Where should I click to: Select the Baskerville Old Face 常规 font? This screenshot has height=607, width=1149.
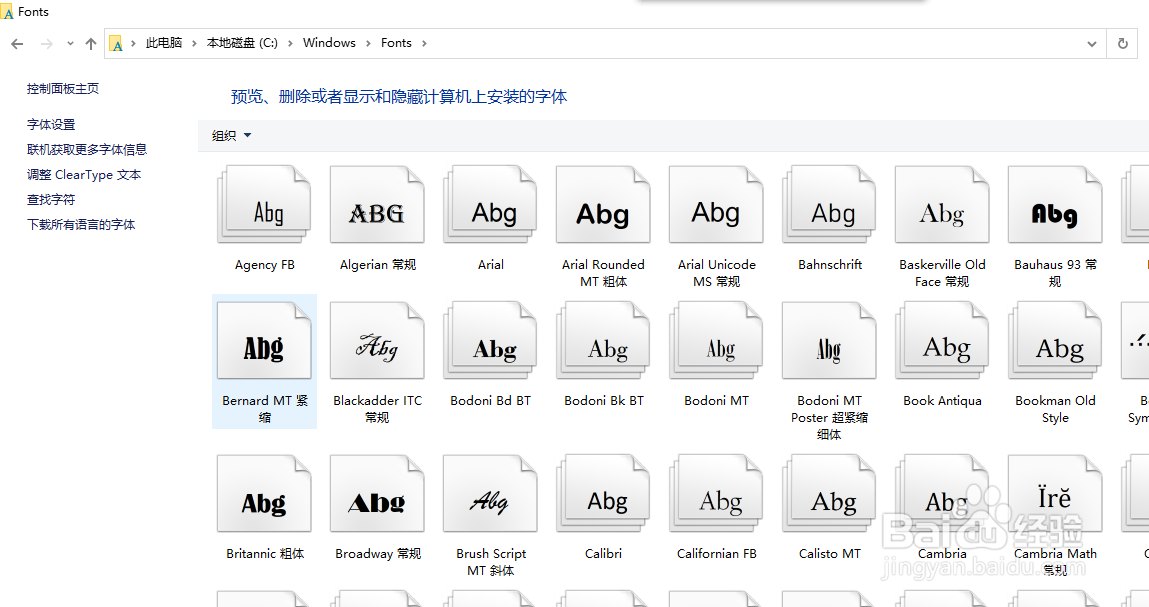[x=942, y=205]
